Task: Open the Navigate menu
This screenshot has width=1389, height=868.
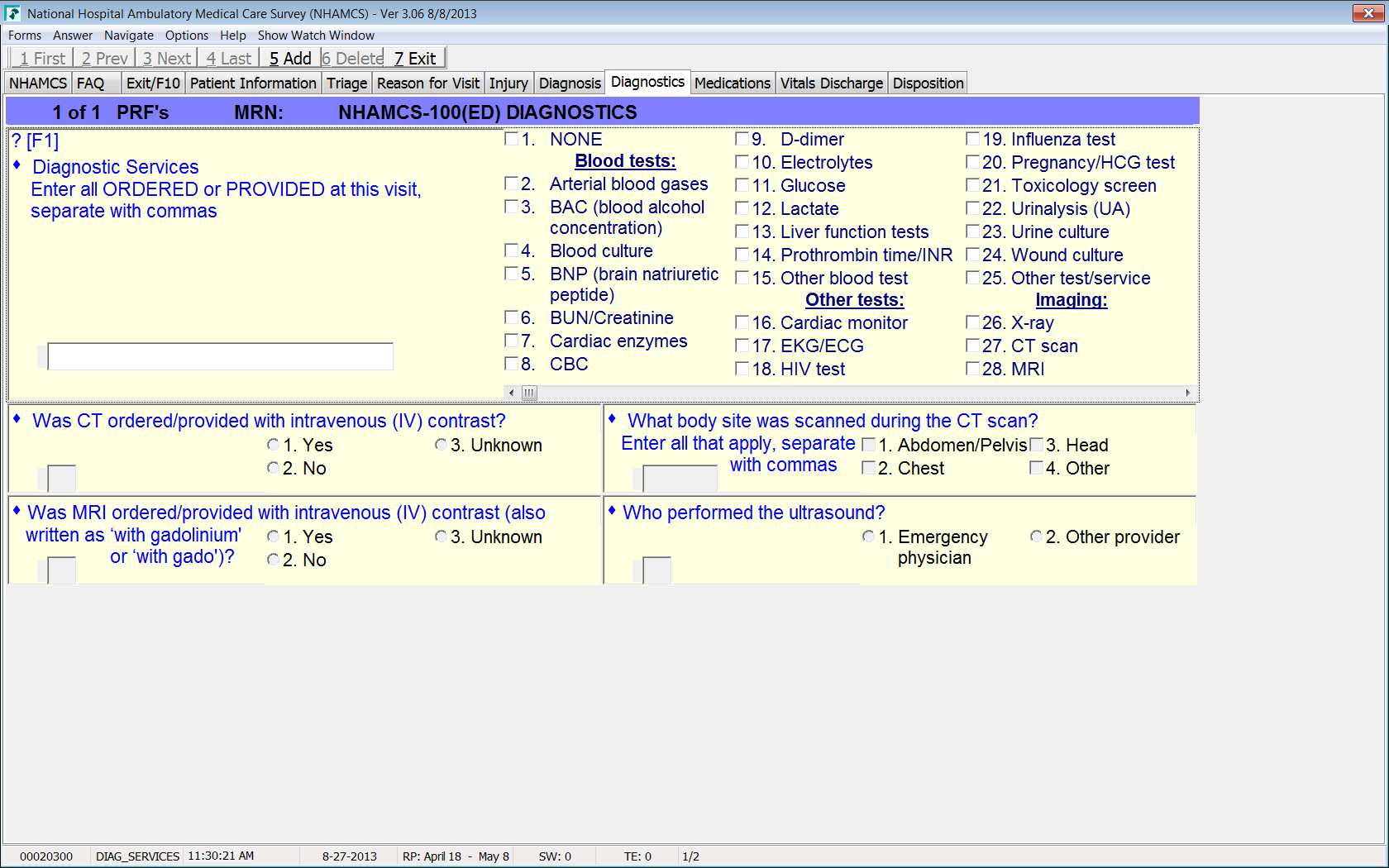Action: tap(128, 36)
